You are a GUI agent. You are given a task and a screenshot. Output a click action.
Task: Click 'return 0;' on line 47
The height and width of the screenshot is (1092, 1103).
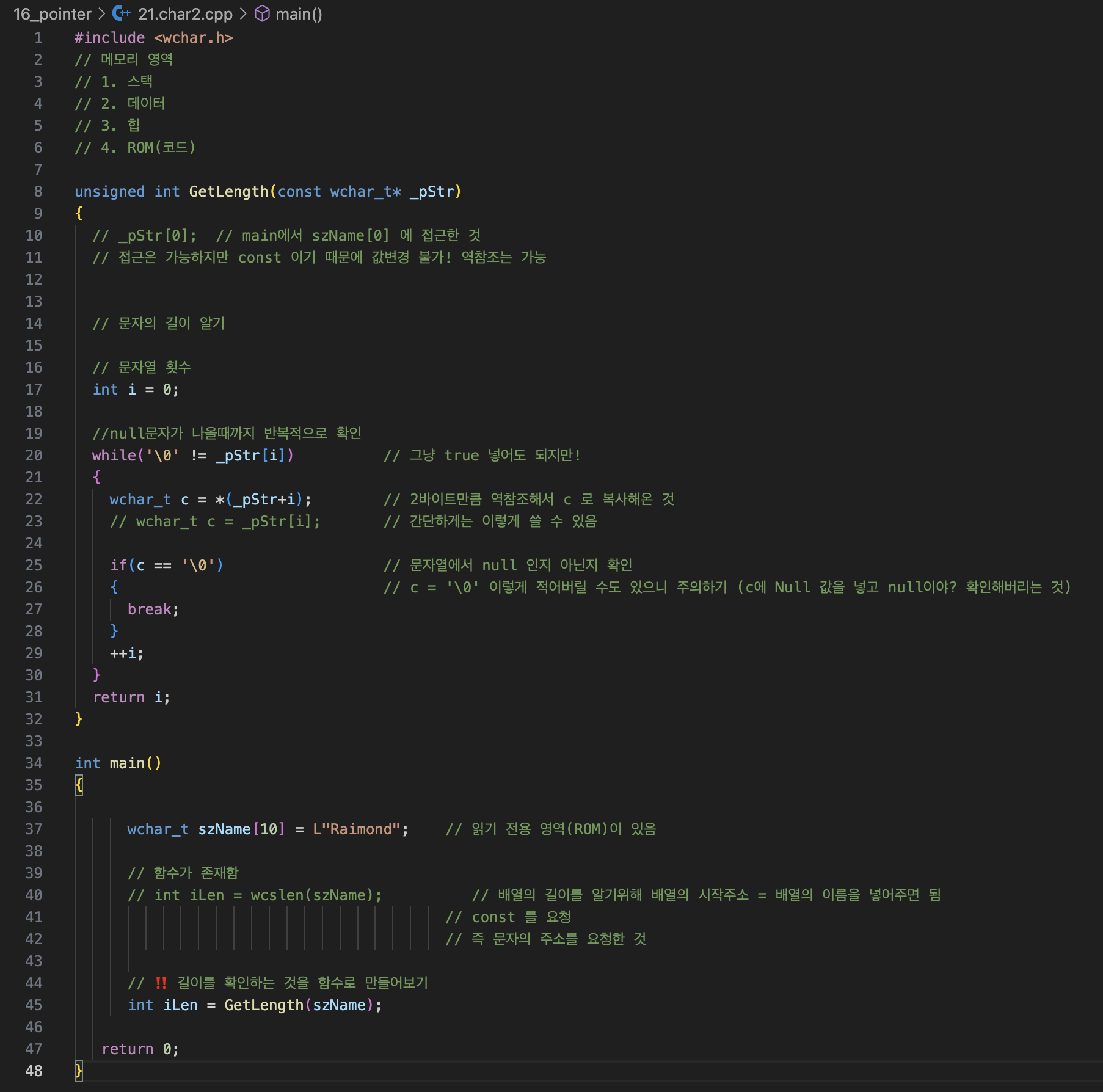140,1049
